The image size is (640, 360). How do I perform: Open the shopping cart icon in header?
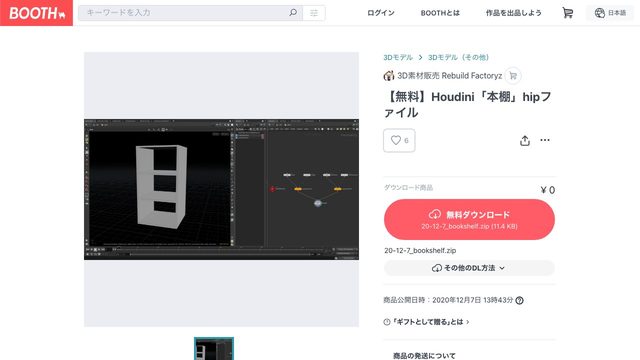click(567, 13)
